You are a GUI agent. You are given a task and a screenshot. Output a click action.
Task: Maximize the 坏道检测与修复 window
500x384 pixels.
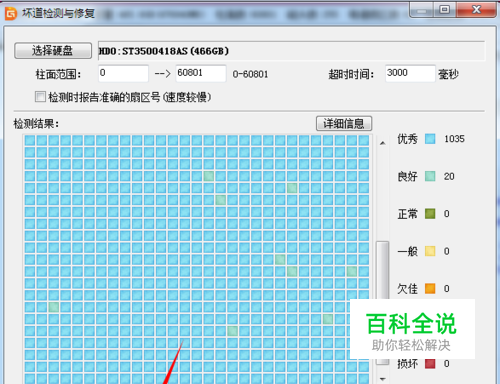tap(444, 10)
